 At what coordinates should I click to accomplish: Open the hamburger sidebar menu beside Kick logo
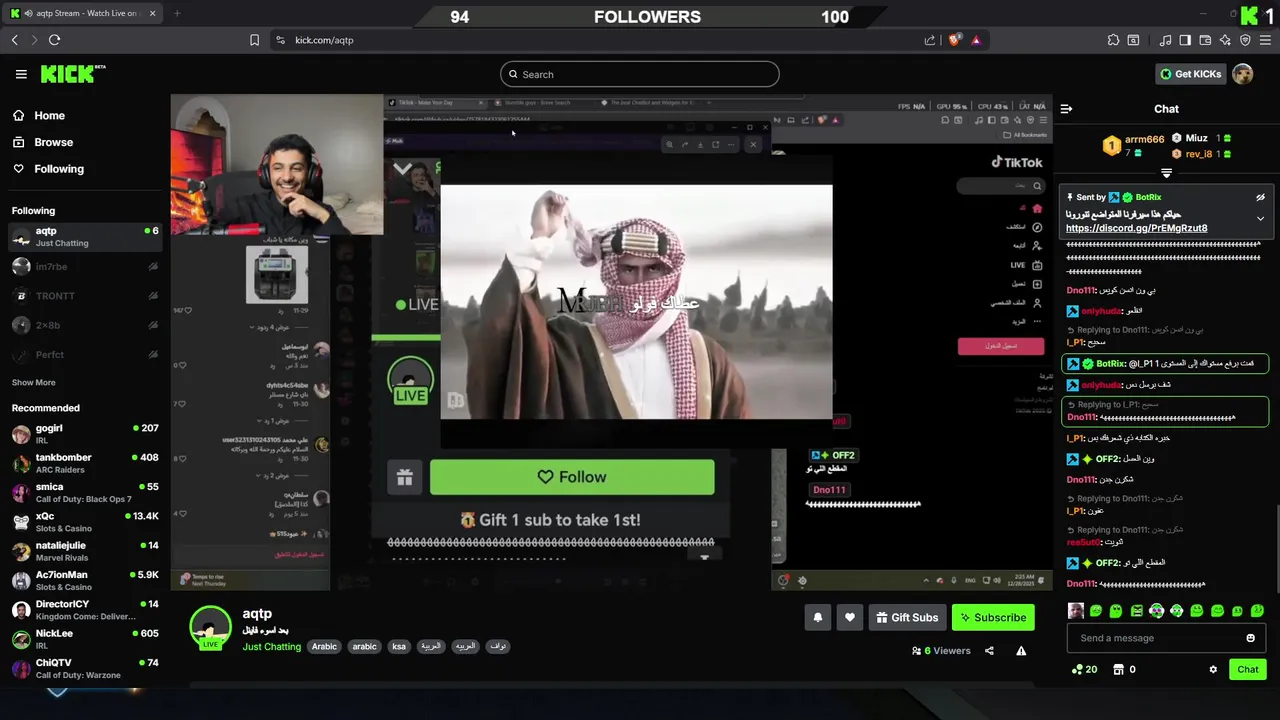point(21,74)
